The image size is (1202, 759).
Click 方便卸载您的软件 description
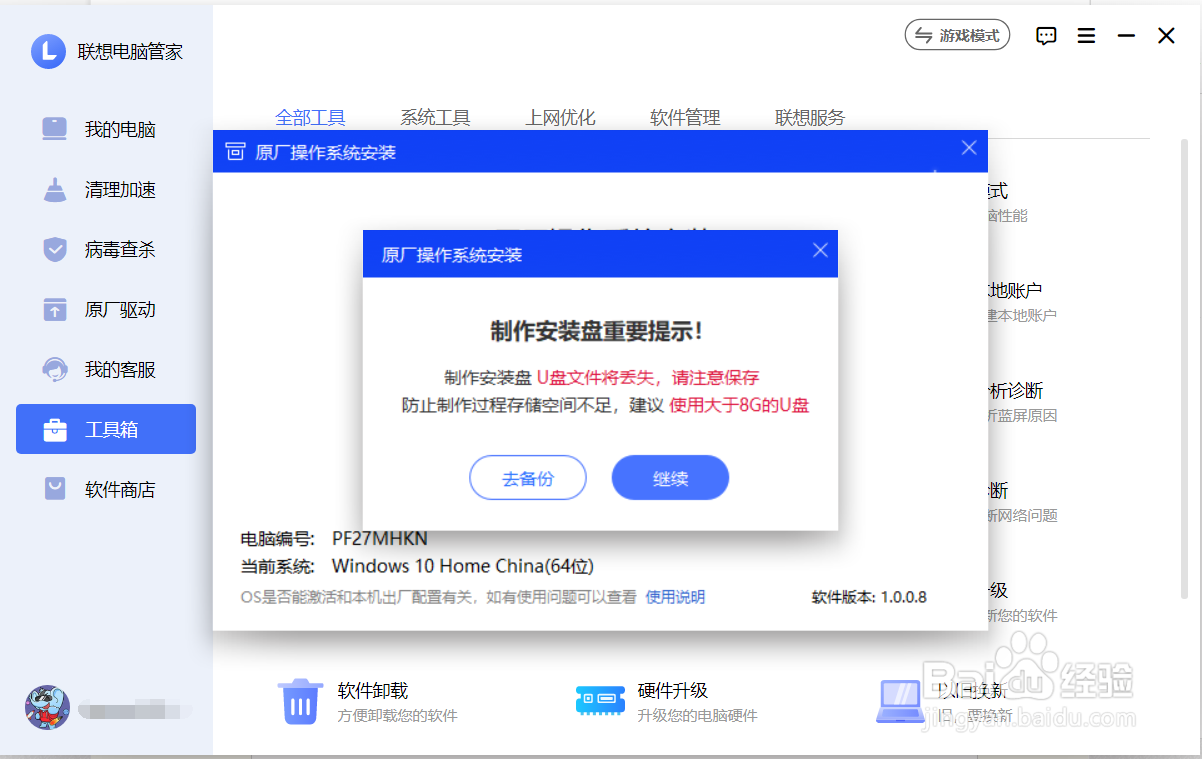398,716
